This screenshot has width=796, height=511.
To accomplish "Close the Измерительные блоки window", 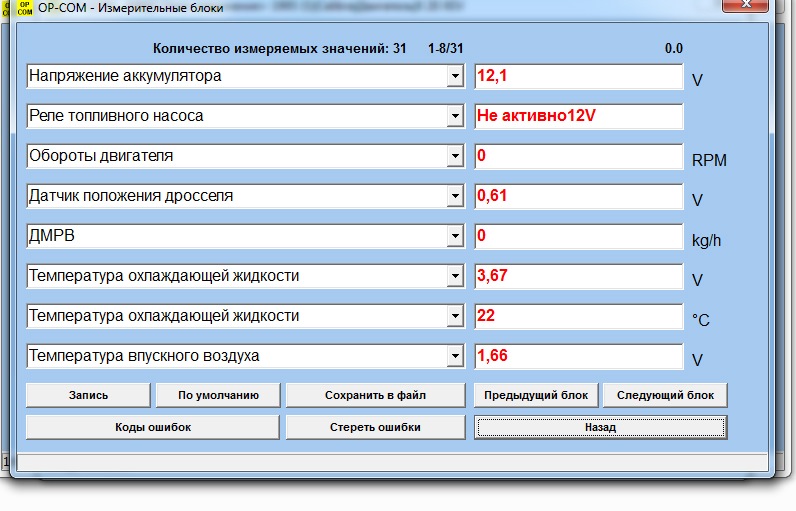I will pos(745,5).
